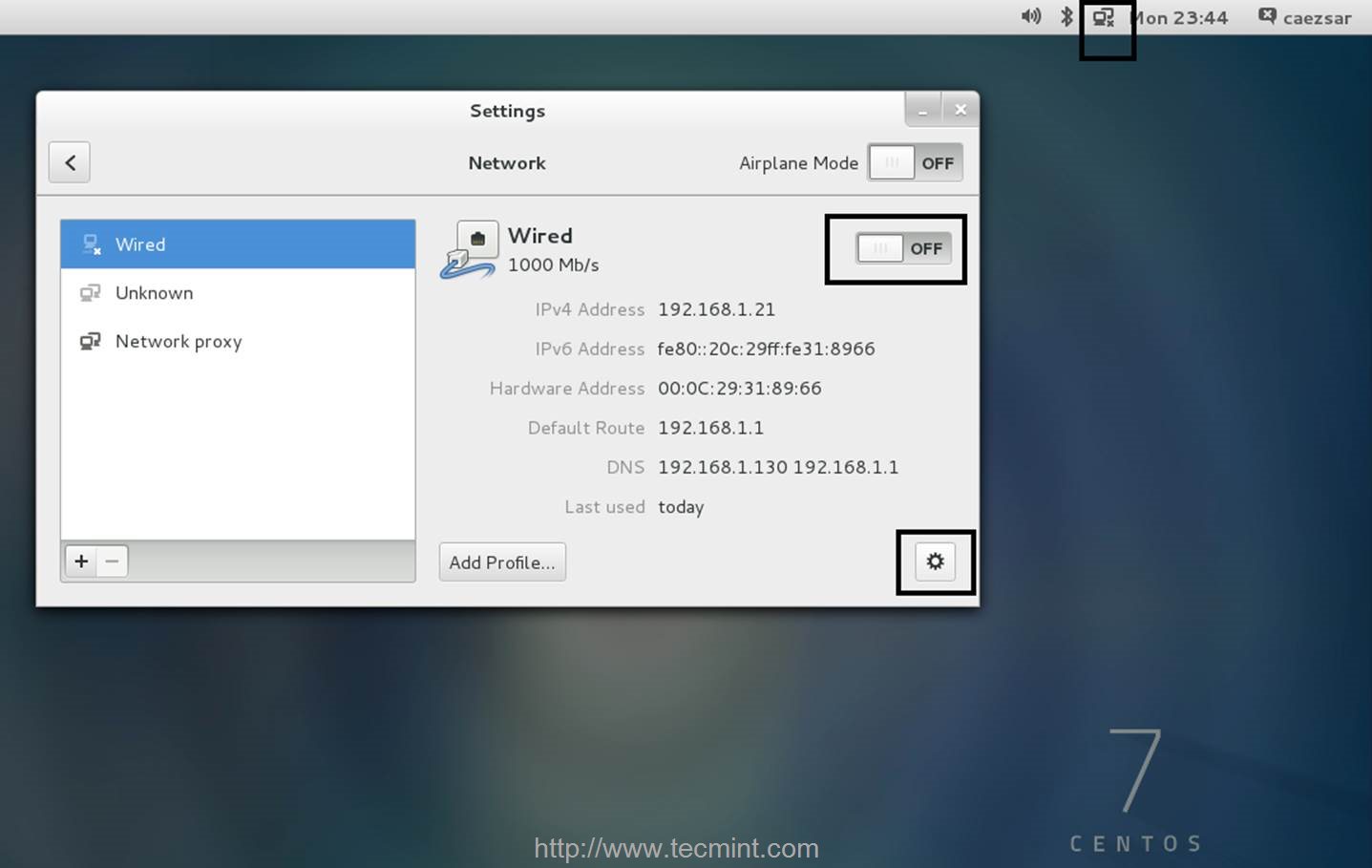The image size is (1372, 868).
Task: Open the caezsar user menu
Action: coord(1305,17)
